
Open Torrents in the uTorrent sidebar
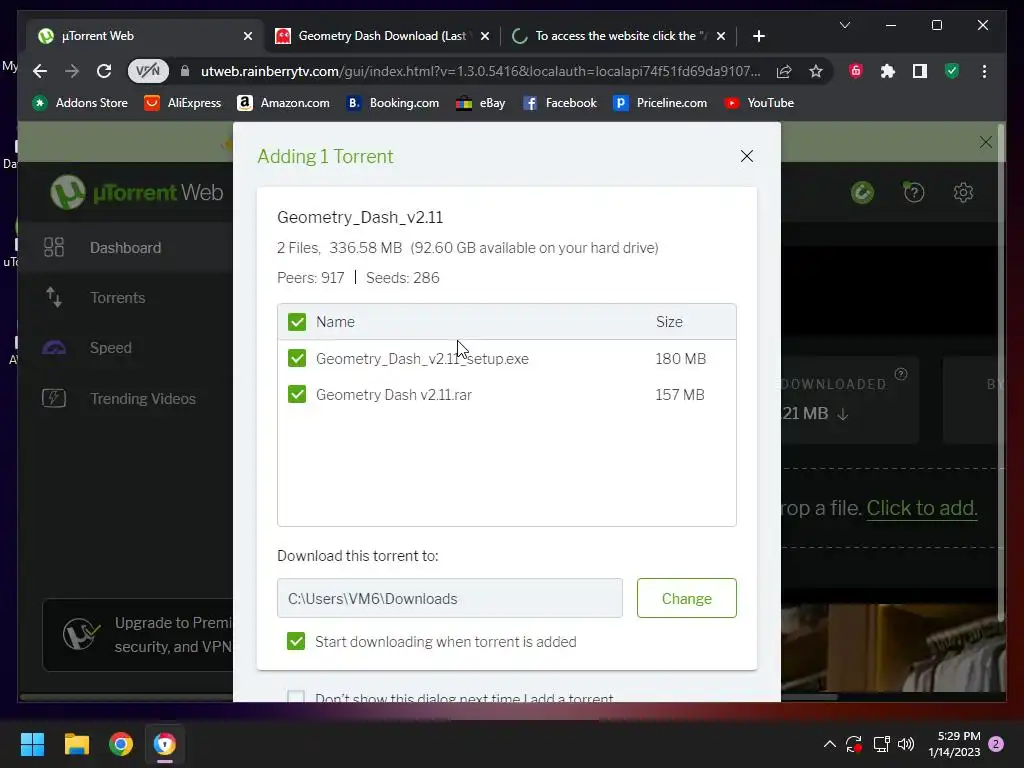coord(118,298)
